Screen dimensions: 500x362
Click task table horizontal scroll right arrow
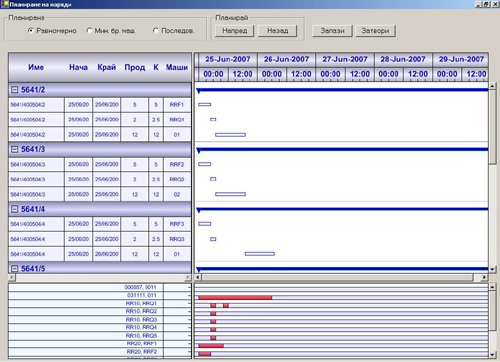point(188,277)
